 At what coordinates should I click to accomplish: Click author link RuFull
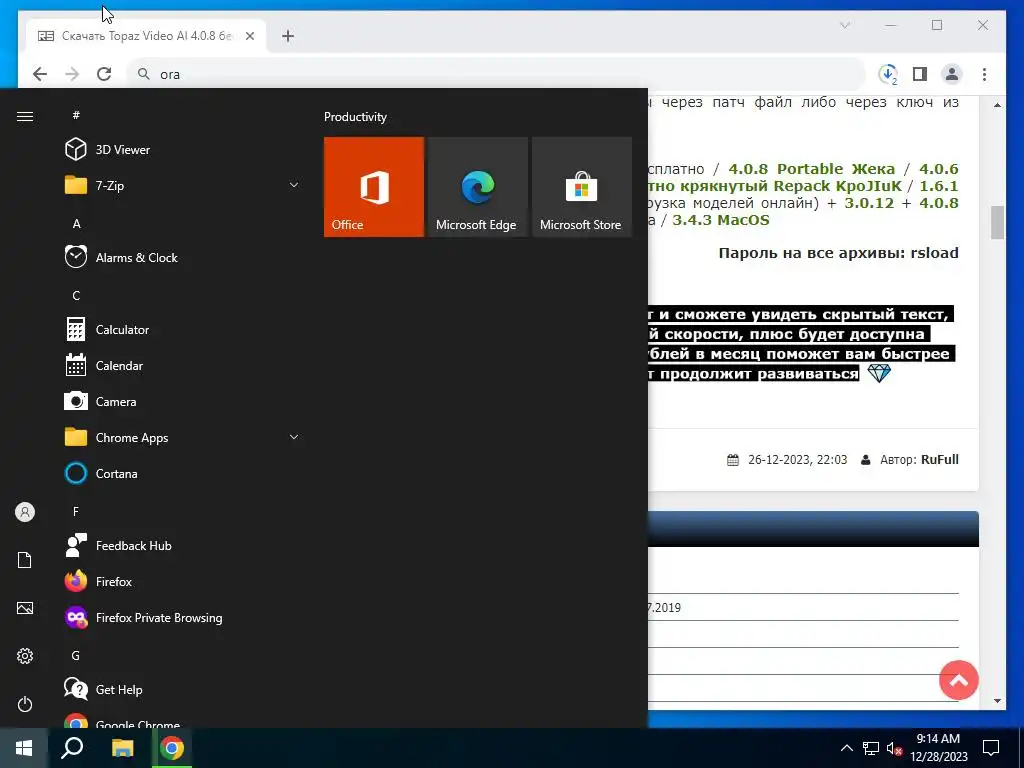tap(940, 459)
